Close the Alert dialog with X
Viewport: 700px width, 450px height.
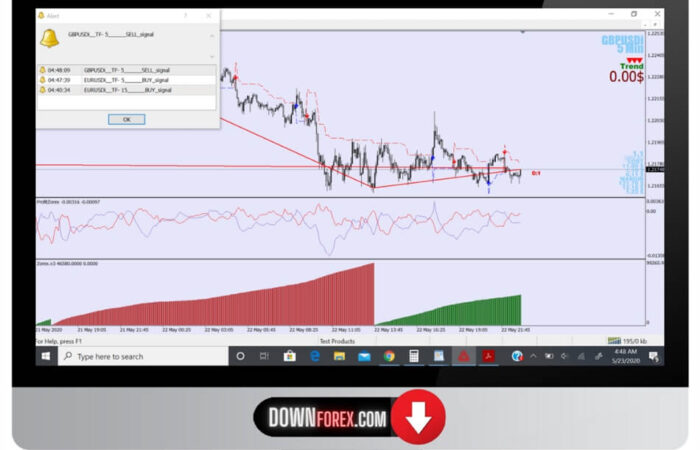(x=208, y=16)
